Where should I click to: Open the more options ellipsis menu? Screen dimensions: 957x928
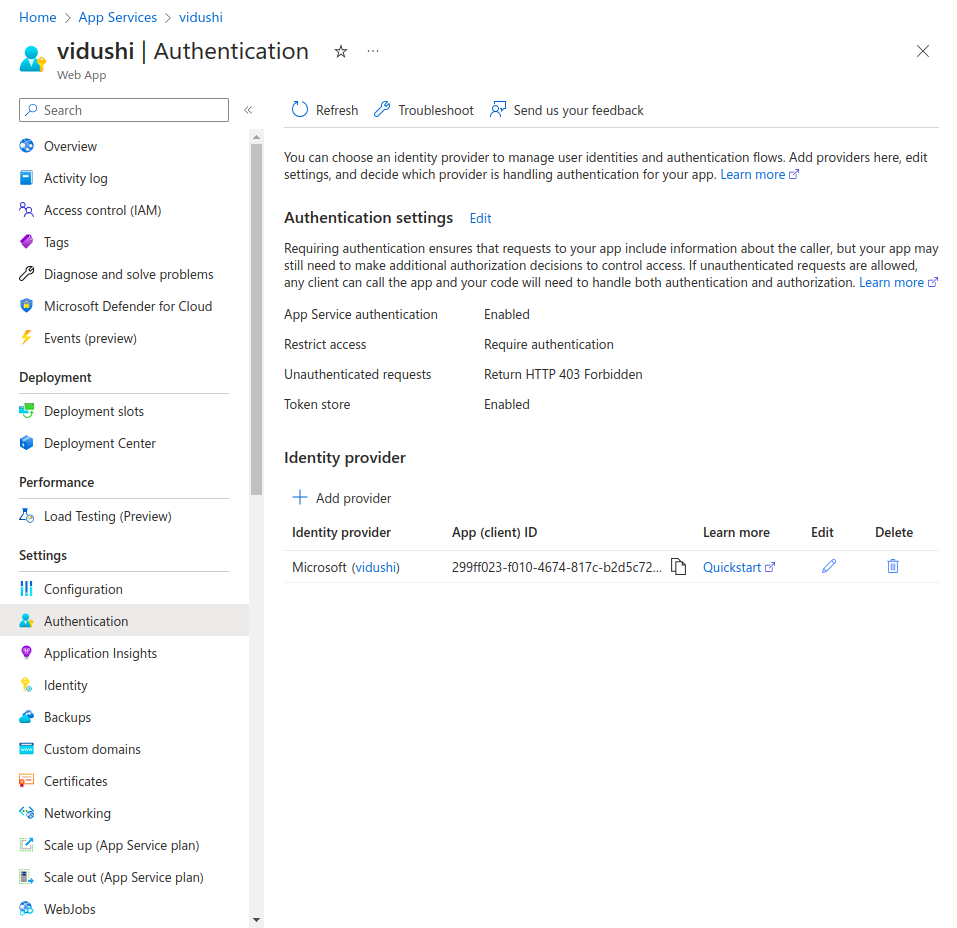tap(373, 52)
